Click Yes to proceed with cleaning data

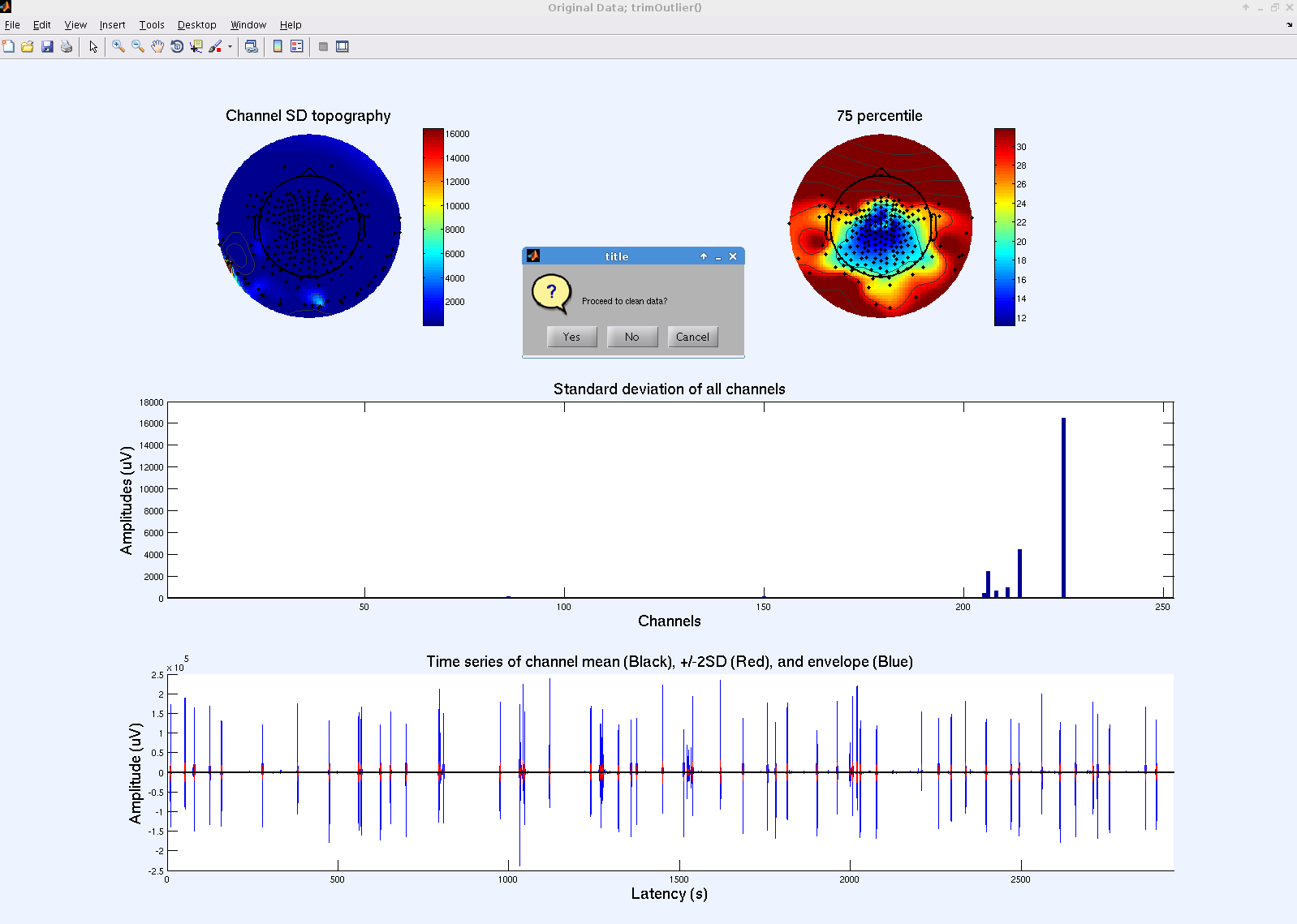[x=571, y=337]
